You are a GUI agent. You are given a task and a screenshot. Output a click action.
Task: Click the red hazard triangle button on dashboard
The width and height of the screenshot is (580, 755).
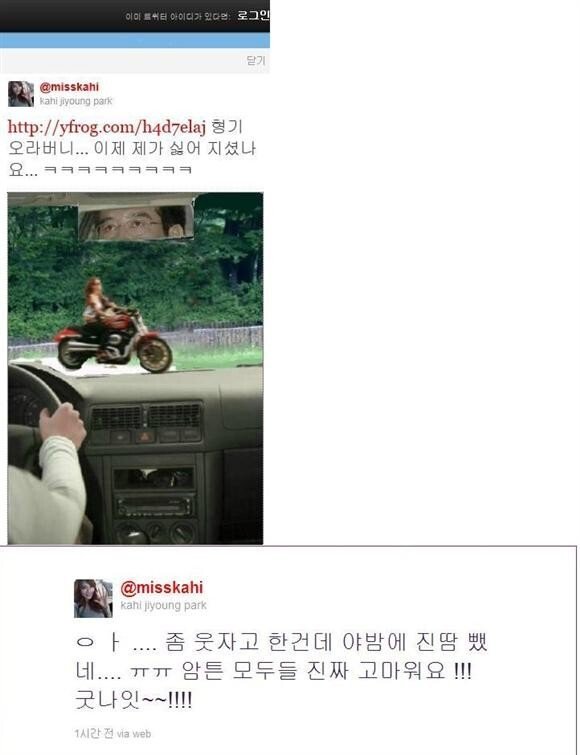click(x=145, y=437)
